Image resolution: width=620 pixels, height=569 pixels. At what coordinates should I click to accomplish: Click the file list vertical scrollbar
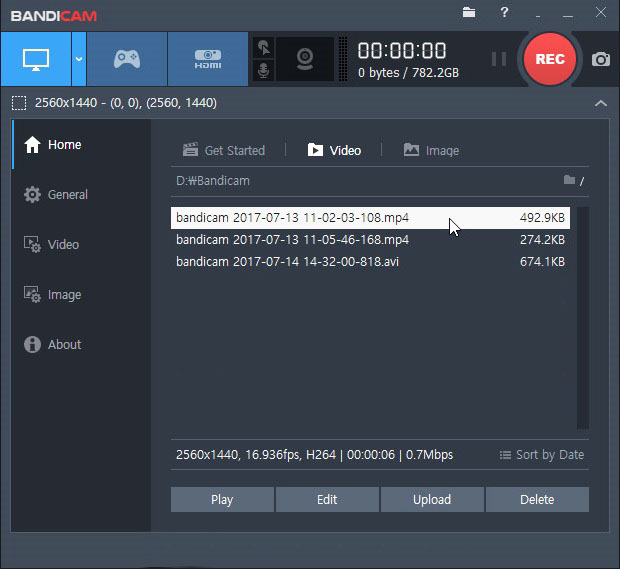pos(582,318)
